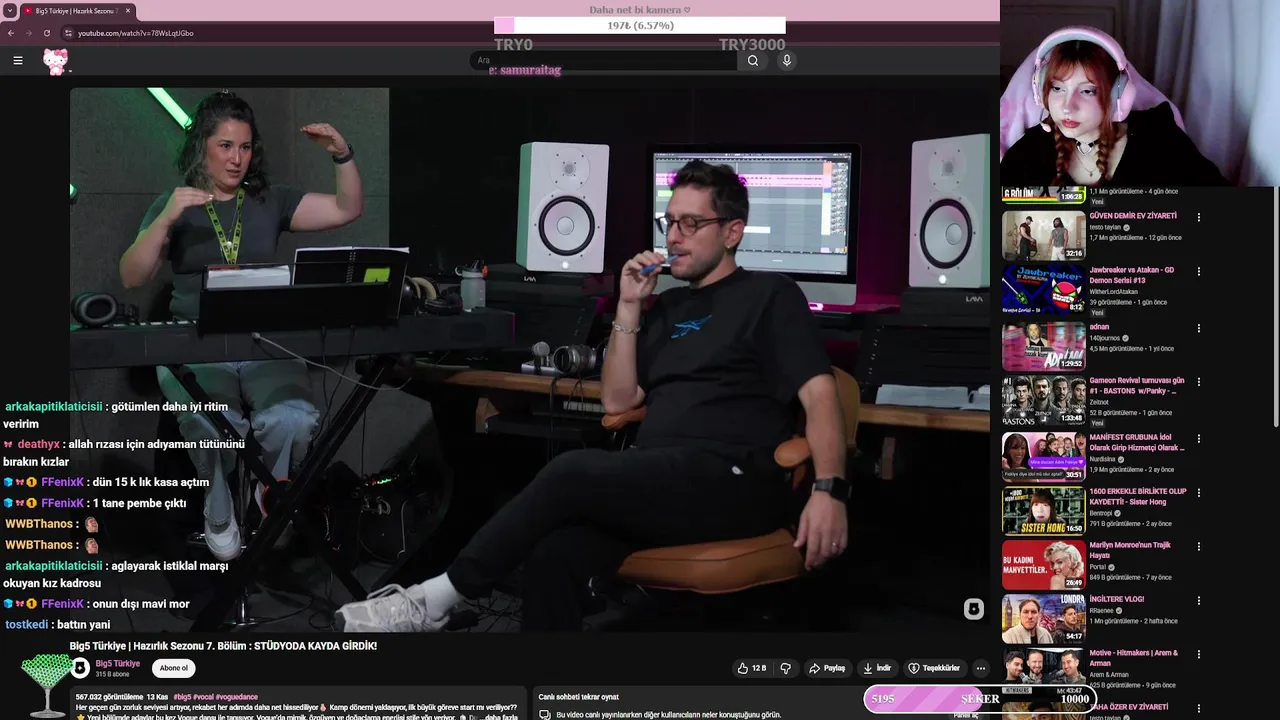The image size is (1280, 720).
Task: Open MANİFEST GRUBUNA İdol video thumbnail
Action: (x=1044, y=456)
